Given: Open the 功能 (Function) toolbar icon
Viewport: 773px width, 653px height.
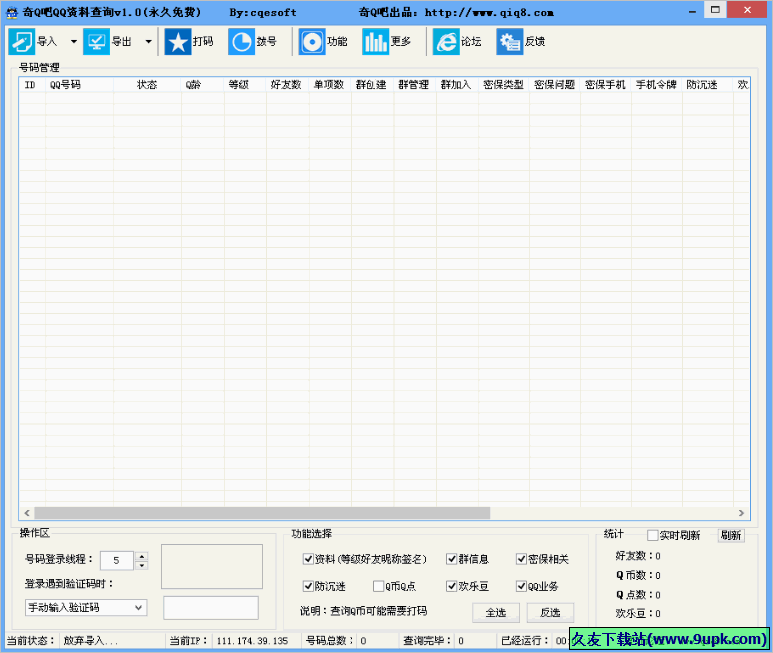Looking at the screenshot, I should (x=312, y=42).
